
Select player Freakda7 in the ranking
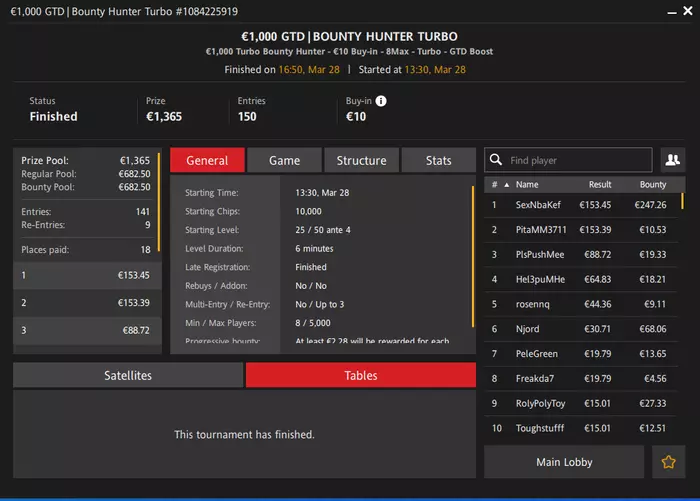pyautogui.click(x=581, y=379)
